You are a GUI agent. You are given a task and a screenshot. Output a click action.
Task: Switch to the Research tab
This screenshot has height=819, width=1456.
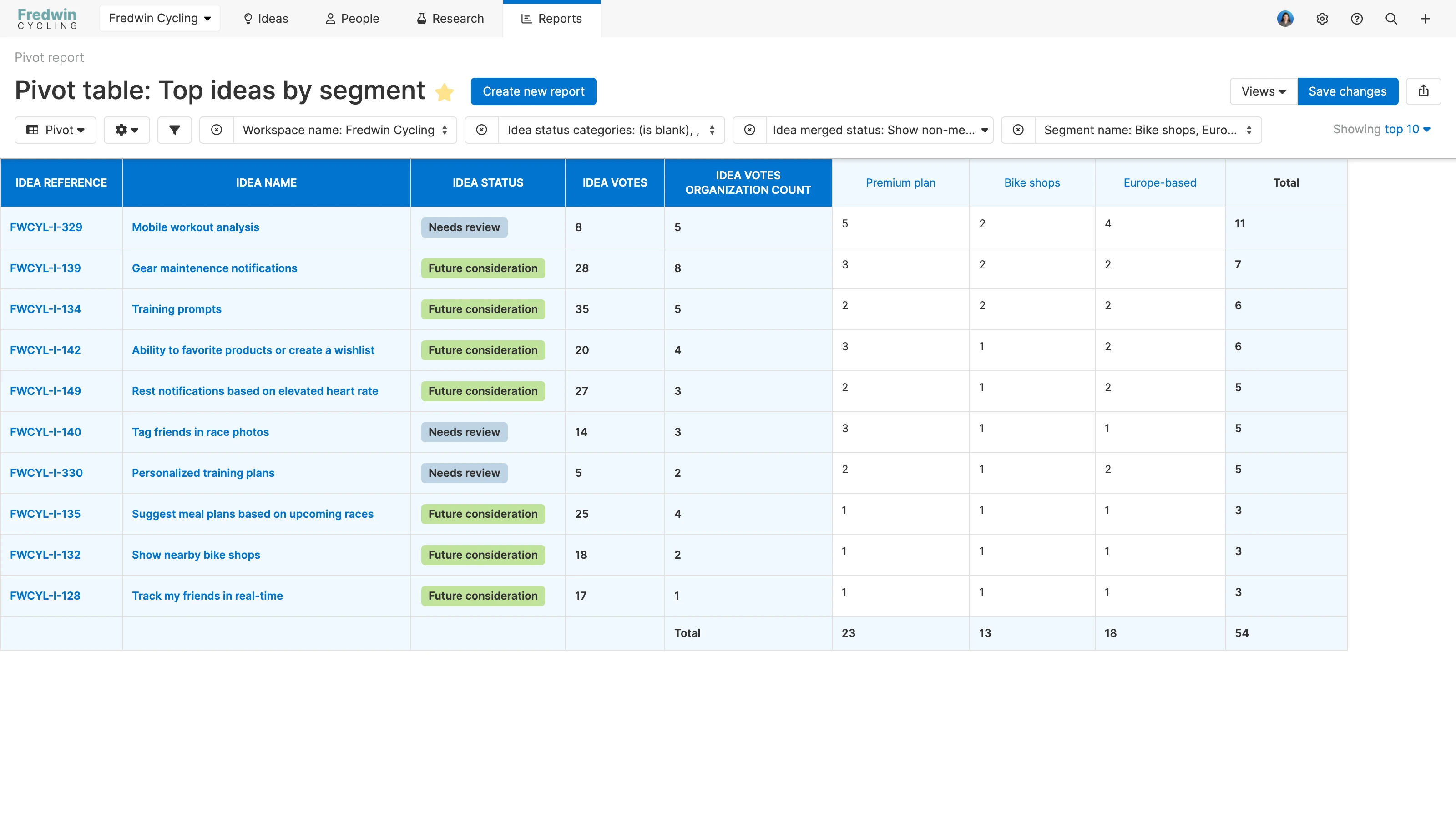450,19
